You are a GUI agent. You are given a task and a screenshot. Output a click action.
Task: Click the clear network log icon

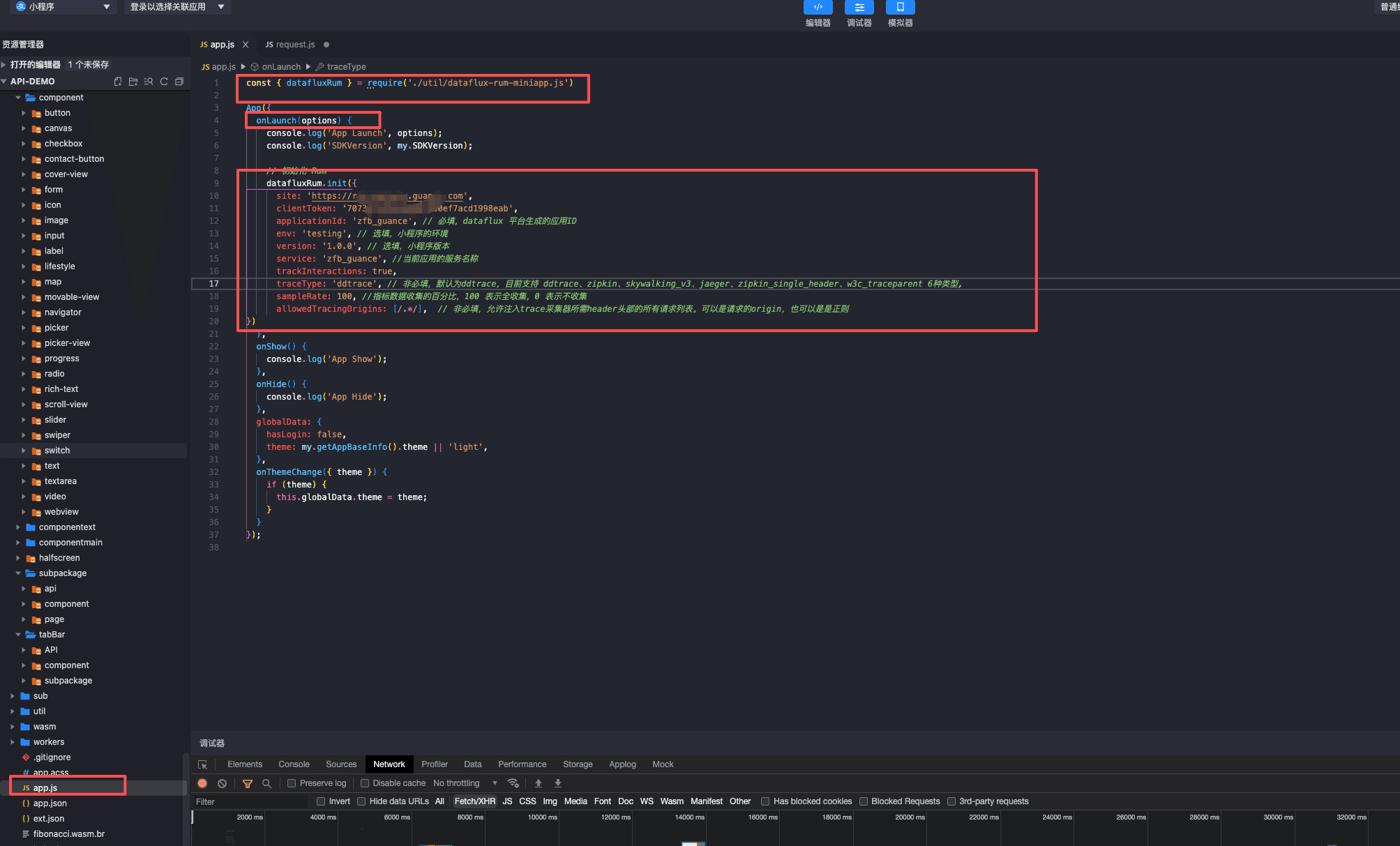(222, 783)
